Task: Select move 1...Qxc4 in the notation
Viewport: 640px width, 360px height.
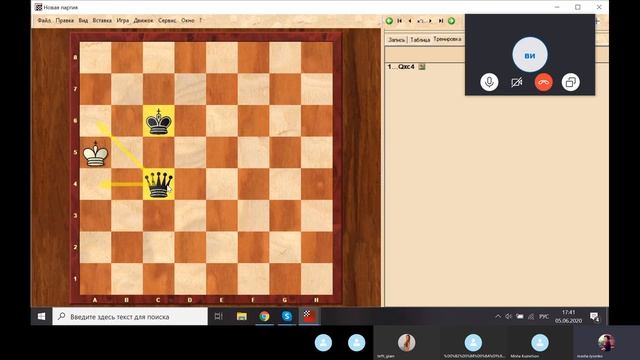Action: point(401,67)
